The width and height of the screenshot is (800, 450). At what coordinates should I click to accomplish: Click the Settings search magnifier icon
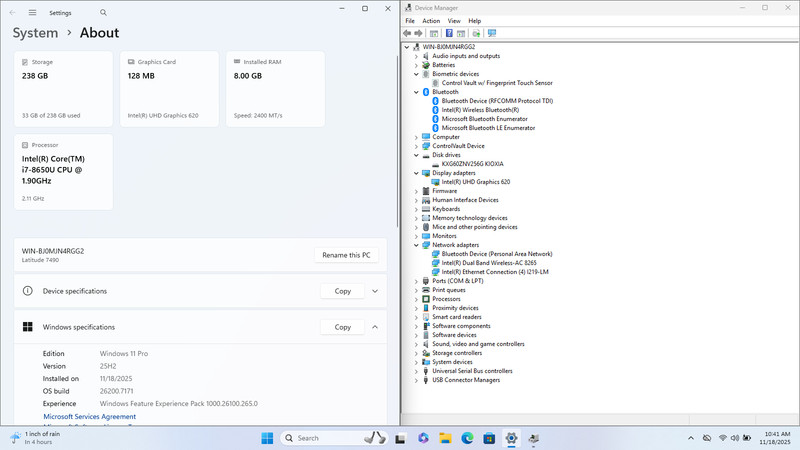(x=104, y=13)
